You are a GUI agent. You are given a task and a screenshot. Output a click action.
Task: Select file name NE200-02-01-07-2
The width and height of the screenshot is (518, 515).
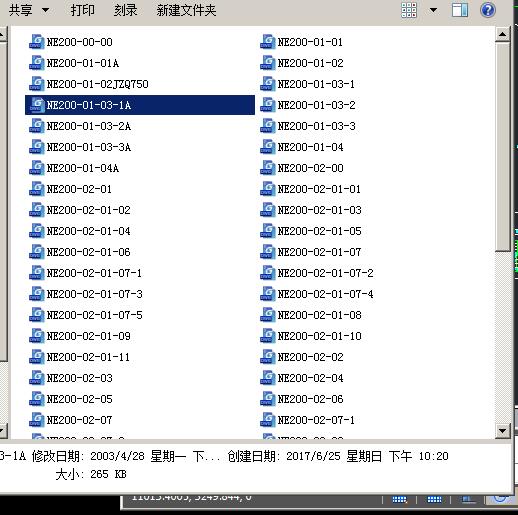pos(325,273)
